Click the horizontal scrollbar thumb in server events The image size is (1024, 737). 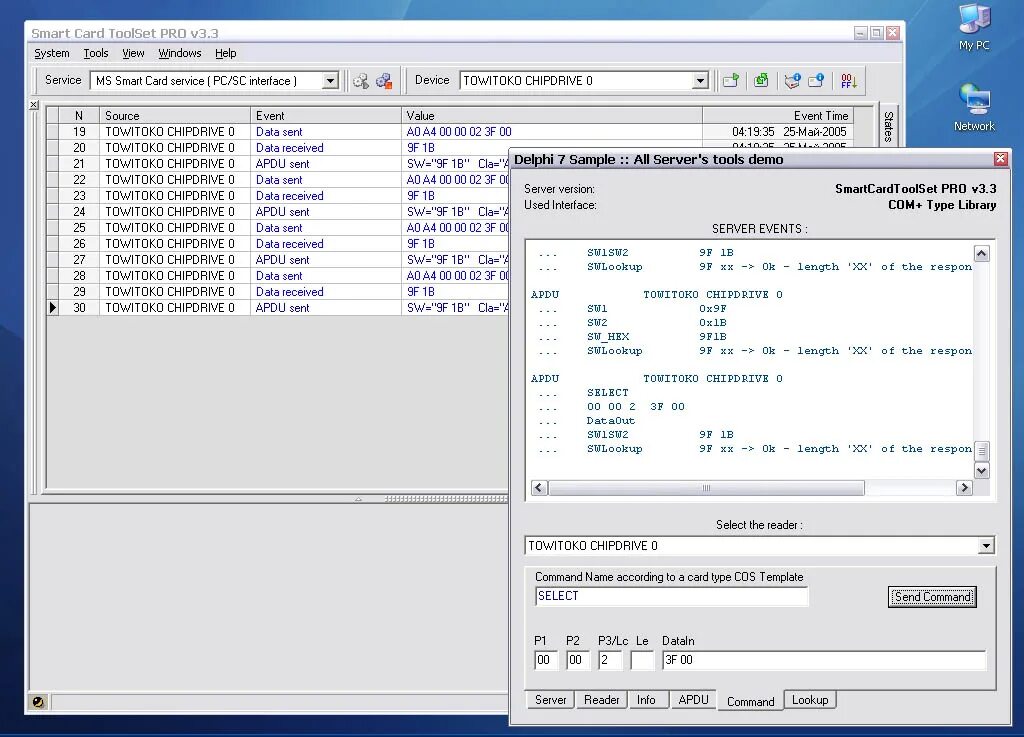click(706, 488)
